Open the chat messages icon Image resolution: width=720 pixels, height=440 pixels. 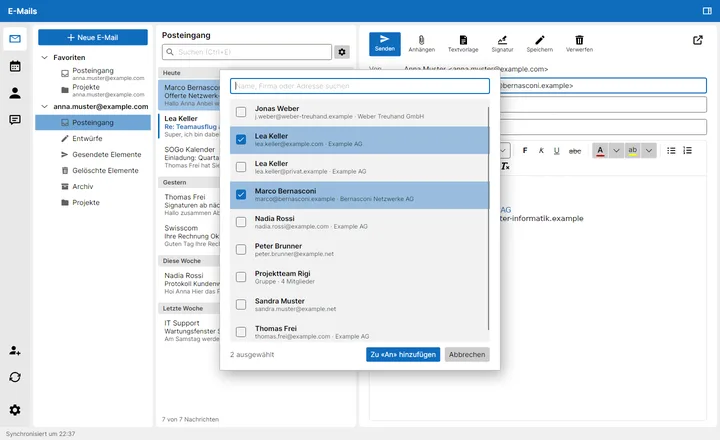(x=15, y=120)
